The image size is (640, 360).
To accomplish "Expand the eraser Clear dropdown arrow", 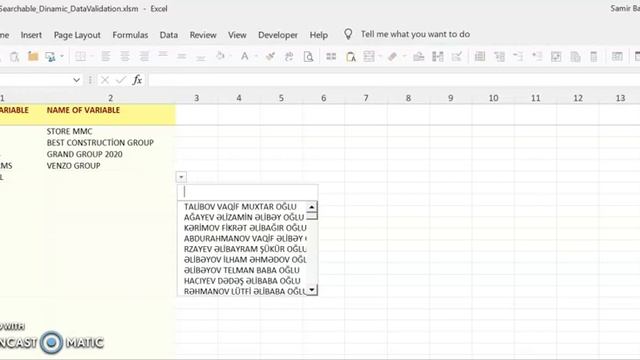I will tap(404, 56).
